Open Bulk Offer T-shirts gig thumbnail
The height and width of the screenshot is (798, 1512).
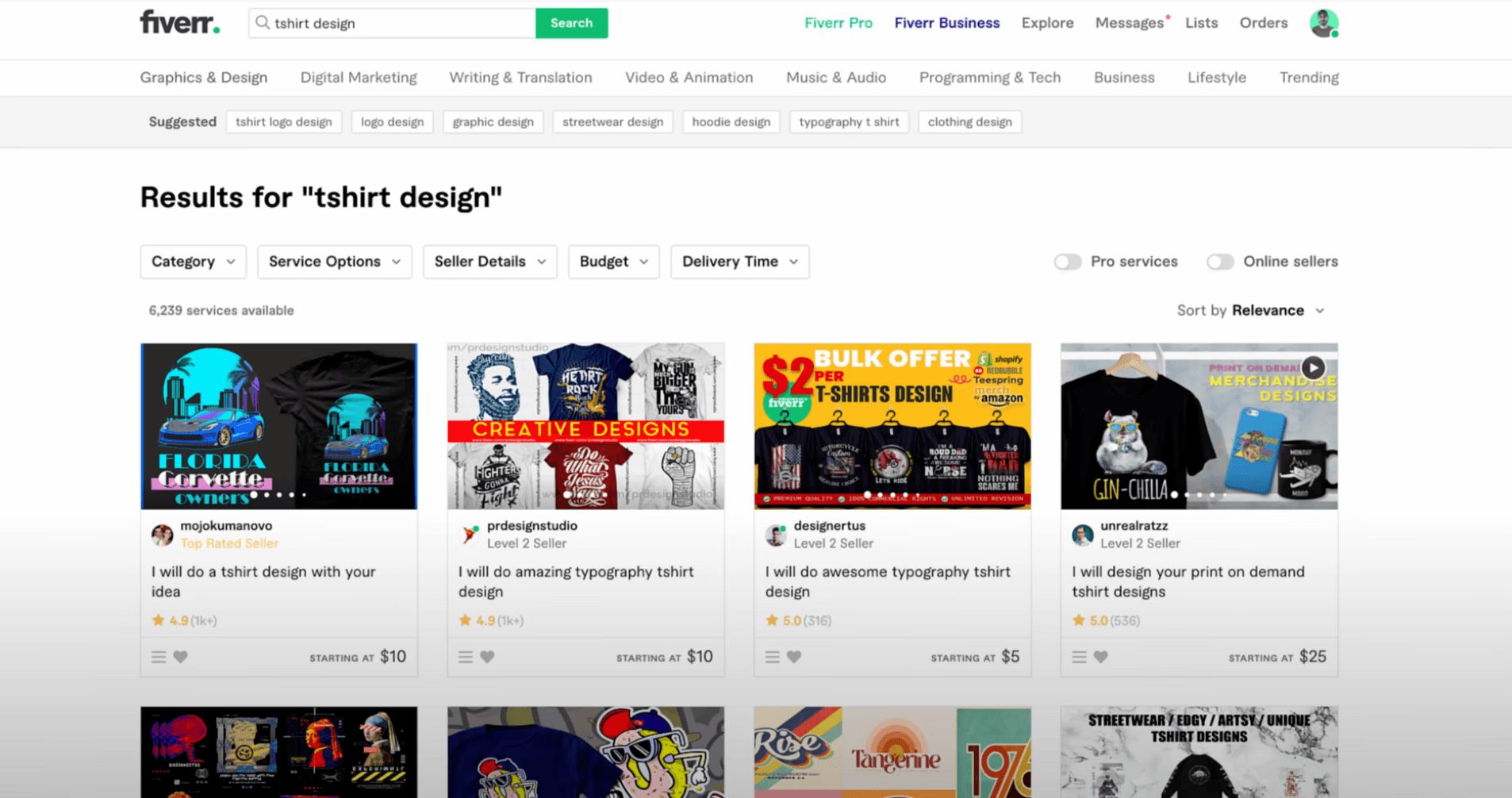892,426
